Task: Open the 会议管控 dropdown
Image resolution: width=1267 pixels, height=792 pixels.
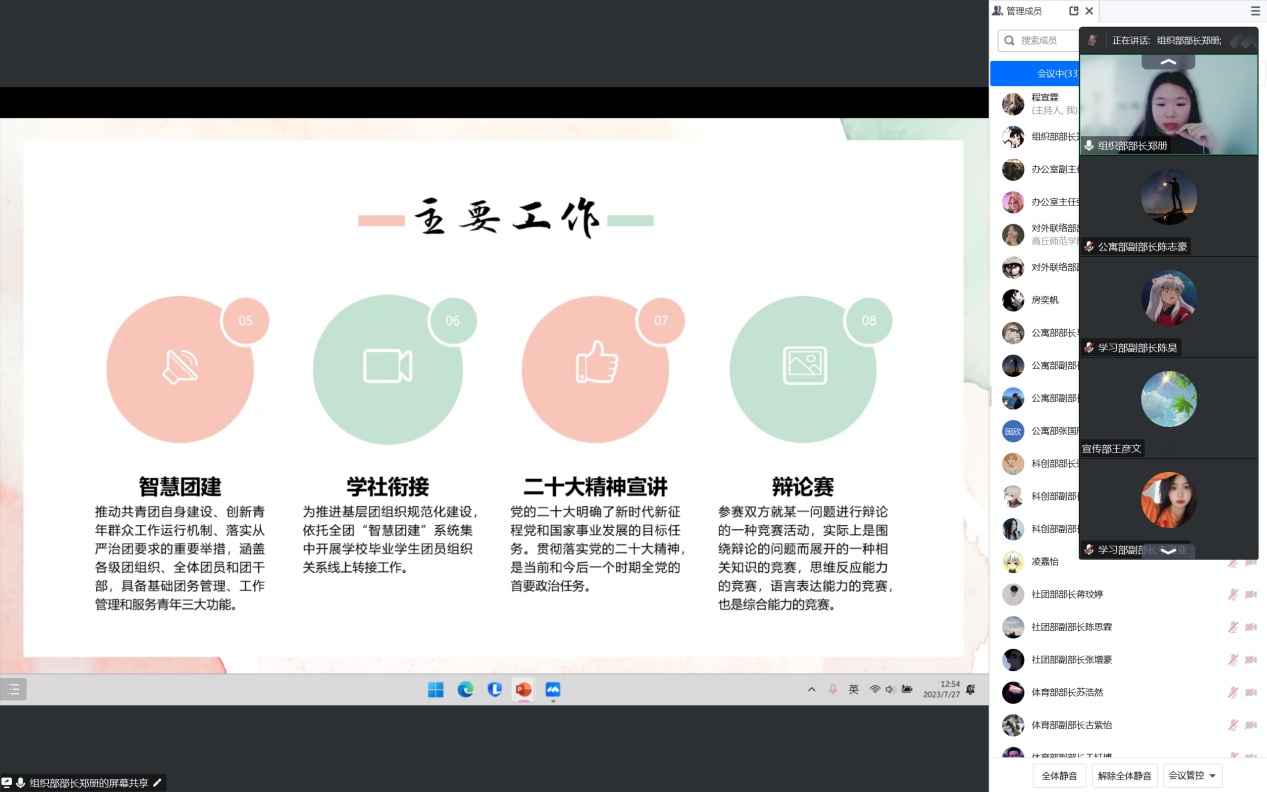Action: click(1194, 776)
